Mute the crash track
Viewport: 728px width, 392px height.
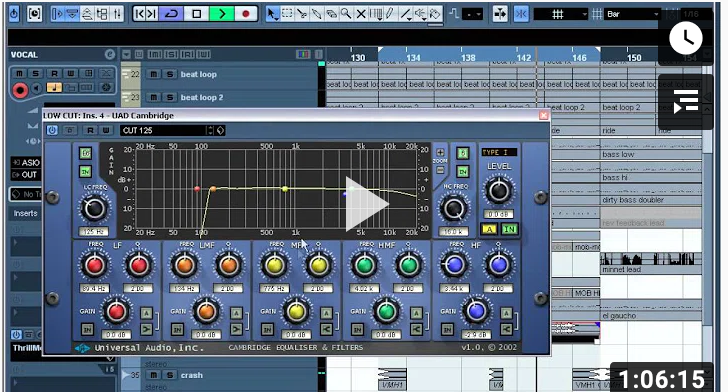click(154, 375)
